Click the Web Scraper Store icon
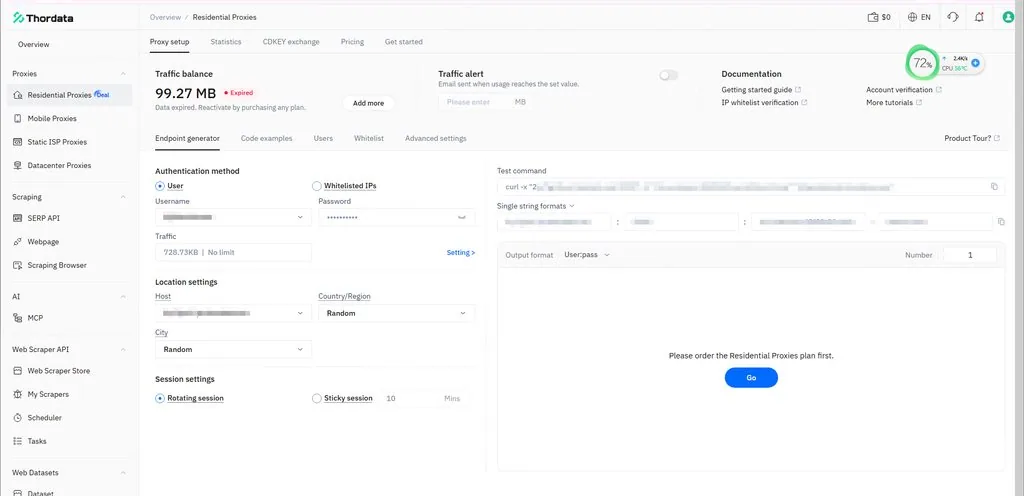This screenshot has height=496, width=1024. click(18, 371)
